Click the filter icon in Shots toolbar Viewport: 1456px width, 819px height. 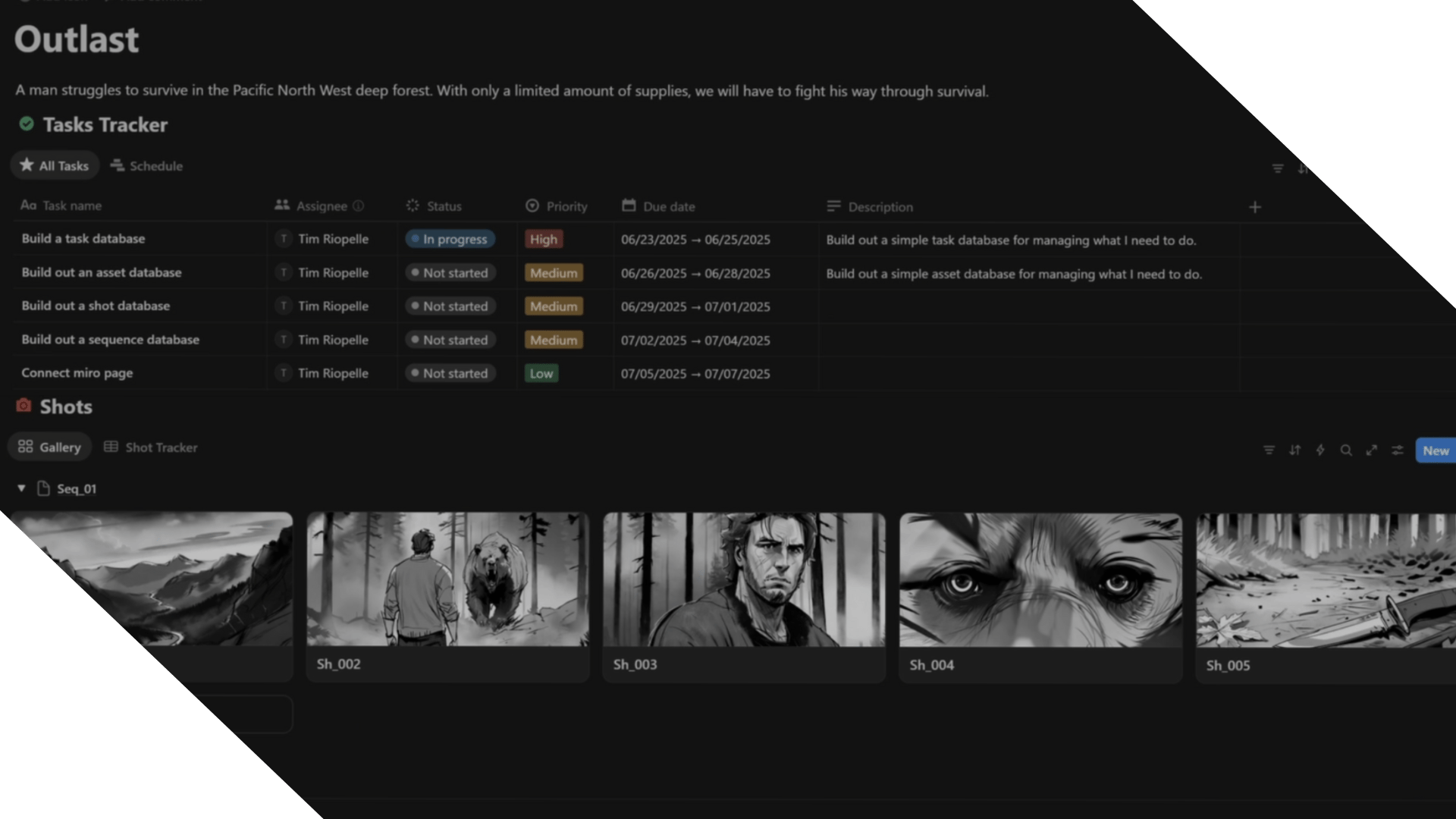click(x=1269, y=450)
